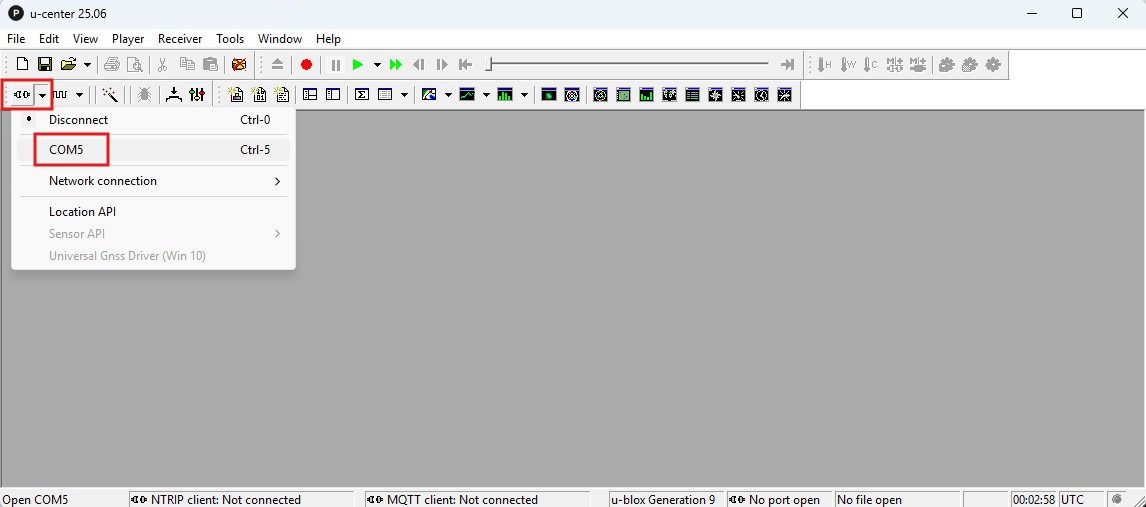Screen dimensions: 1146x507
Task: Click the New document icon
Action: pos(22,65)
